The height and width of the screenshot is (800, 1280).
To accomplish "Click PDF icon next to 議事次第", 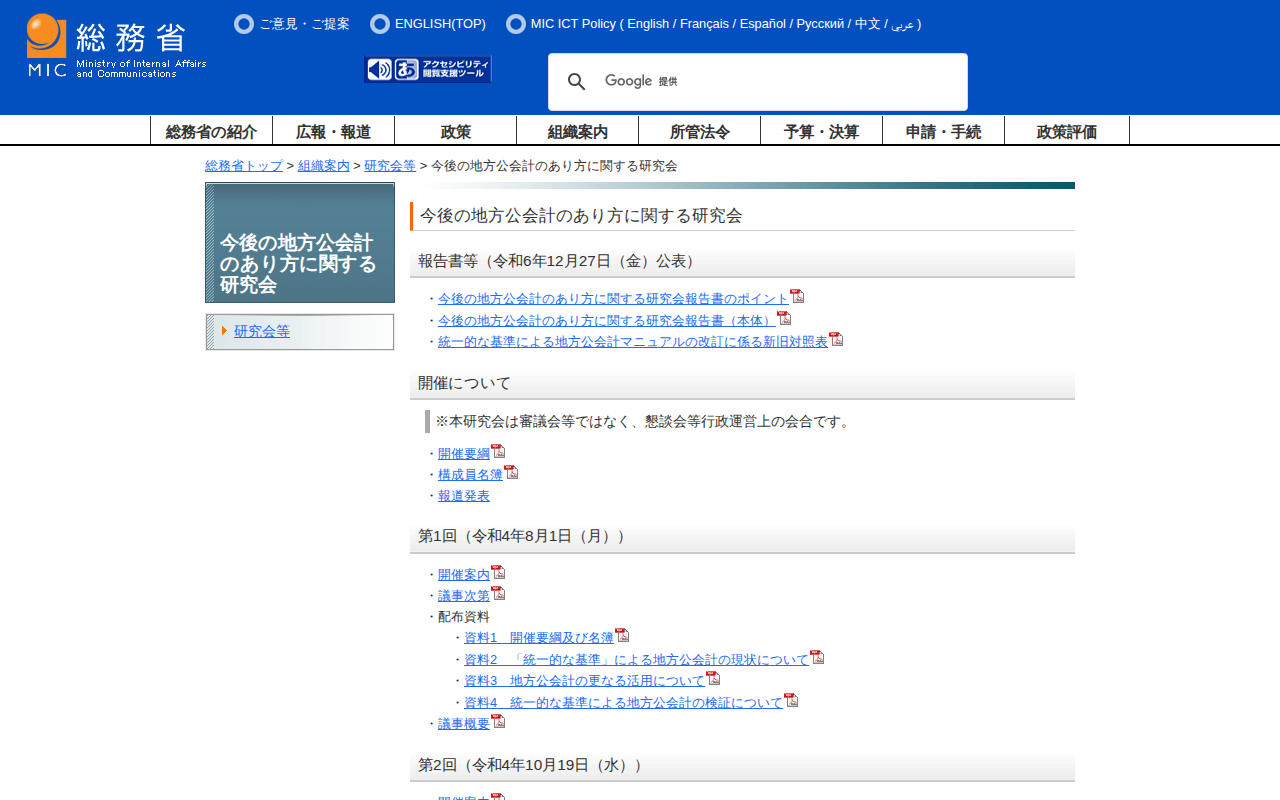I will 498,593.
